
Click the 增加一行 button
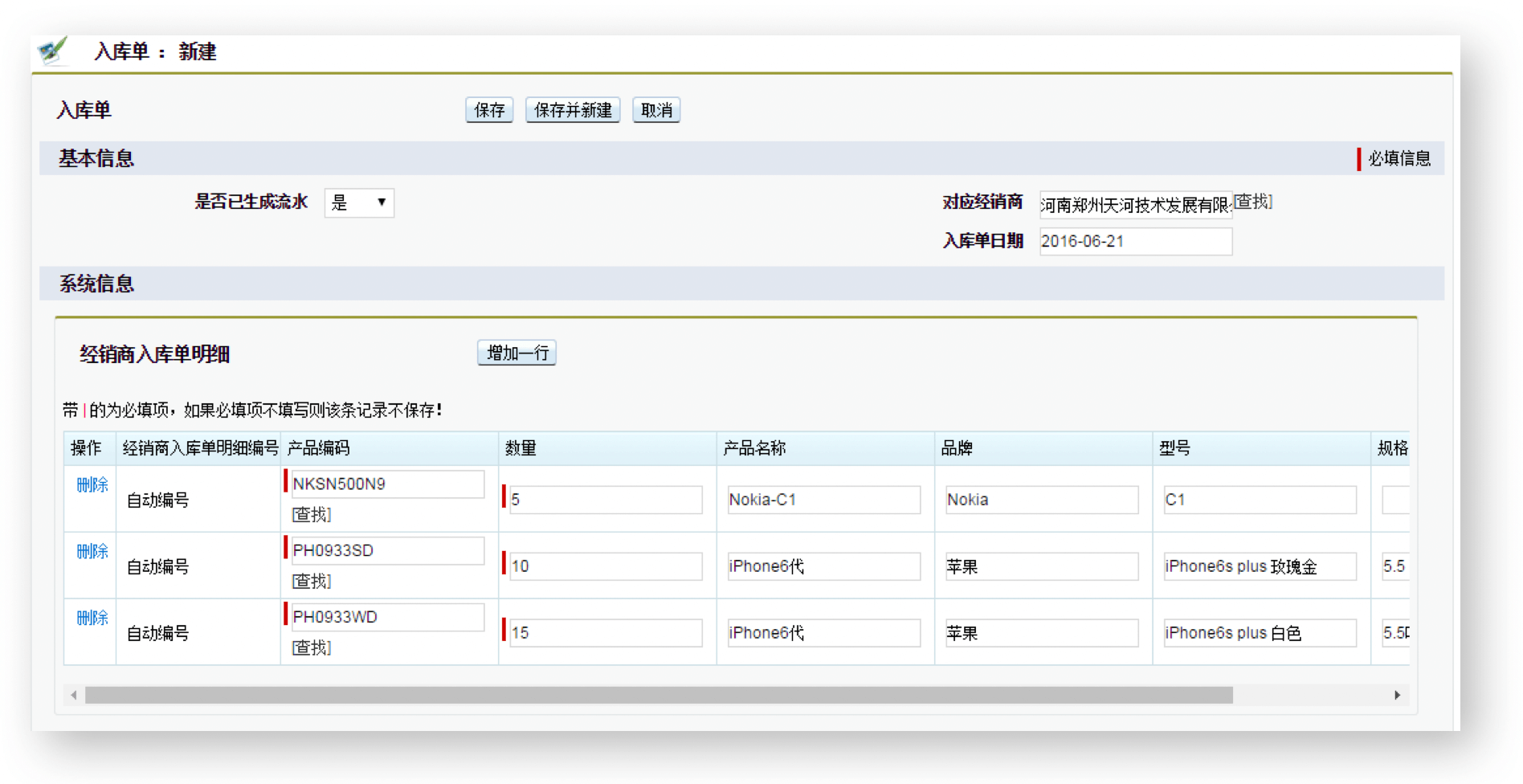(517, 353)
